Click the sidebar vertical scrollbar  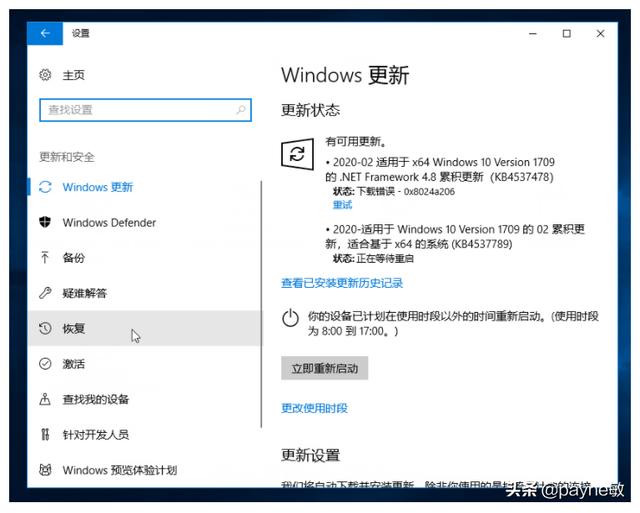click(261, 304)
